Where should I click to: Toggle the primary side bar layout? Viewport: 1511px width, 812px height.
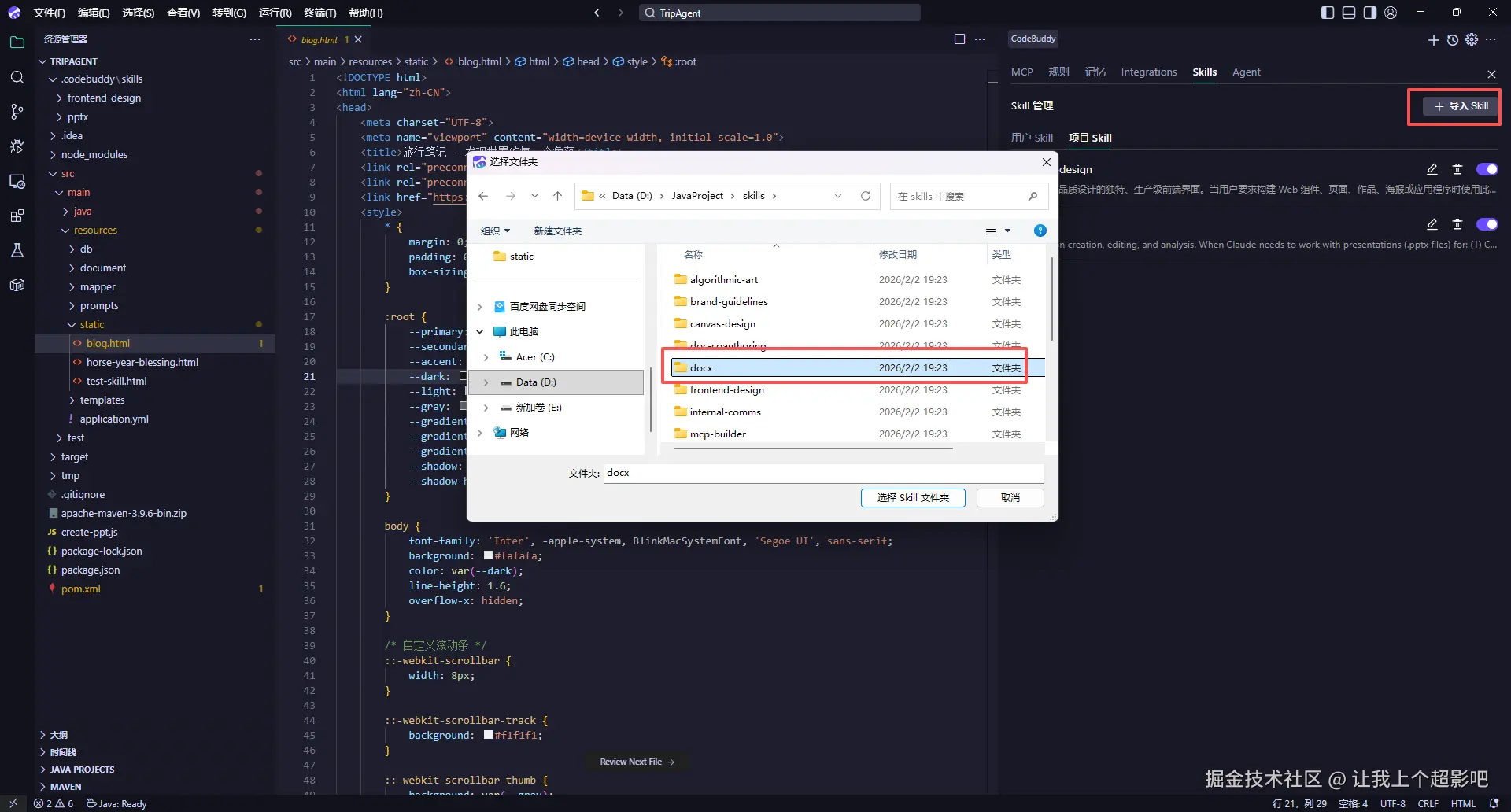point(1328,13)
